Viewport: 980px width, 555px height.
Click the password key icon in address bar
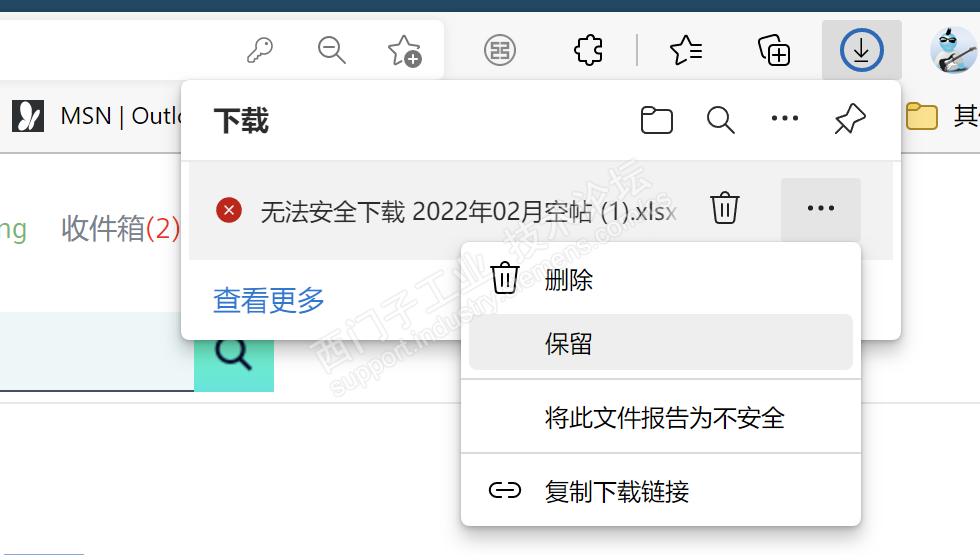pyautogui.click(x=260, y=50)
